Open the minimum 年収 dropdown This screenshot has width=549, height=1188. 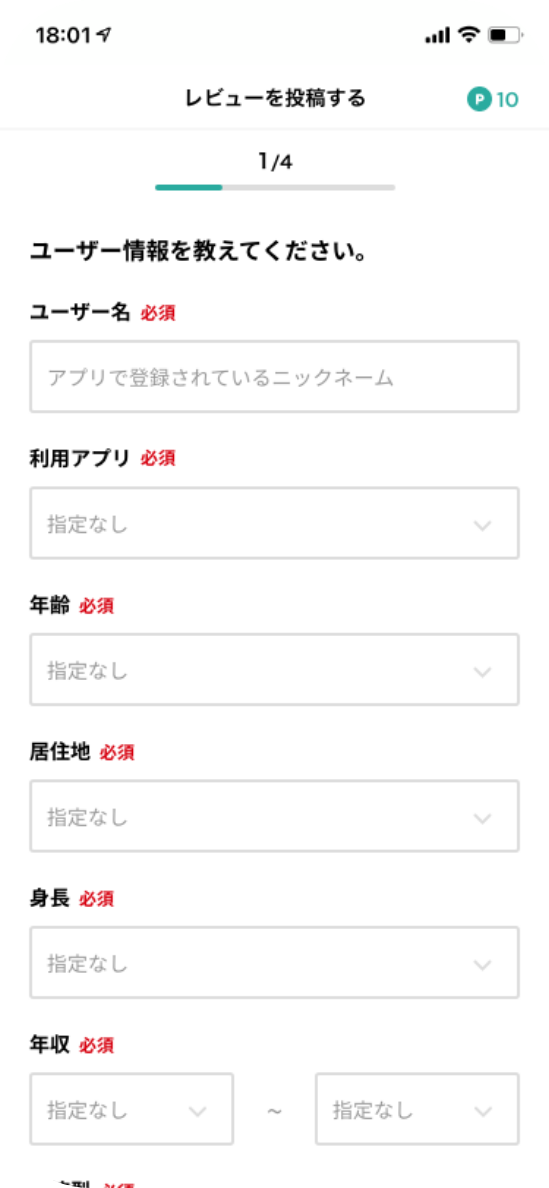click(x=132, y=1108)
